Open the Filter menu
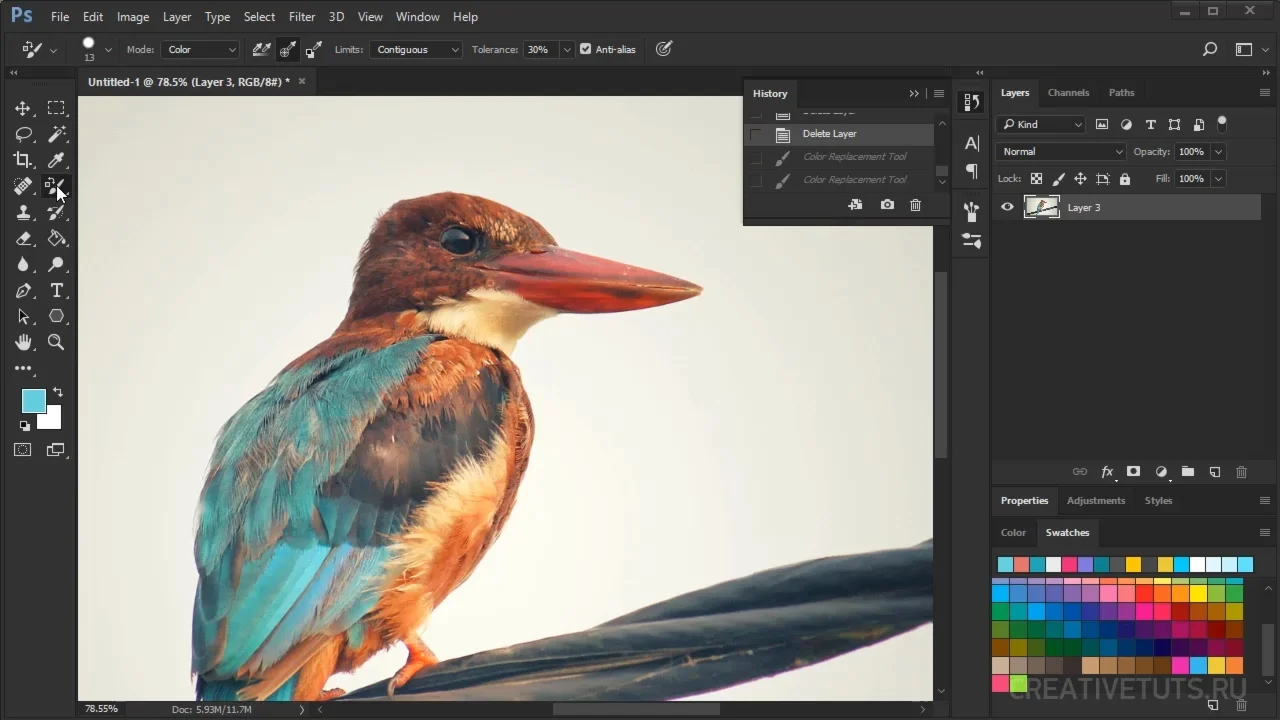The height and width of the screenshot is (720, 1280). (x=301, y=17)
